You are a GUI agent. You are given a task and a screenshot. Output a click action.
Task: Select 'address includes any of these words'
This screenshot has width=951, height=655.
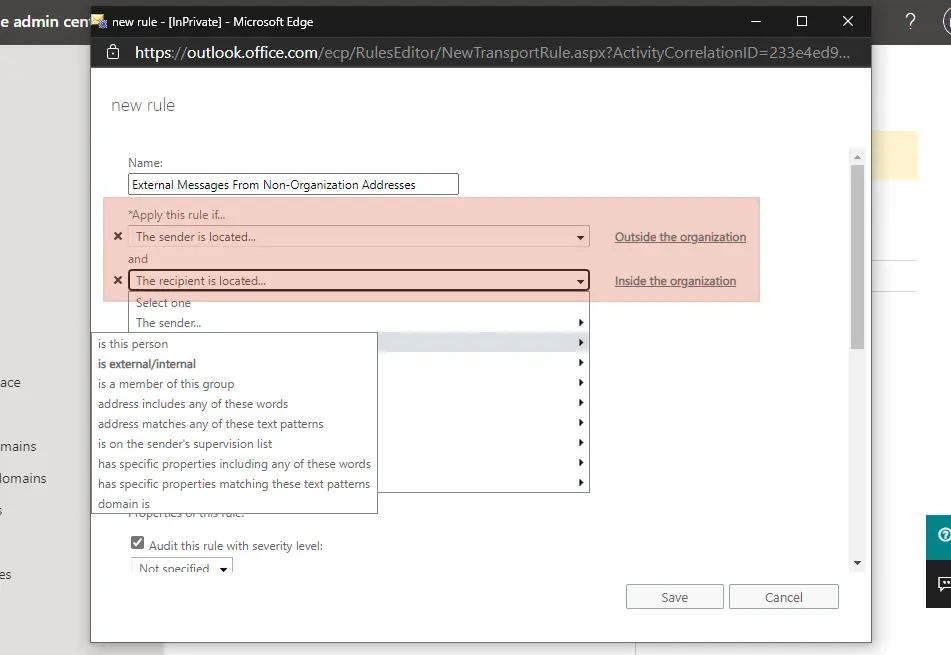tap(234, 404)
